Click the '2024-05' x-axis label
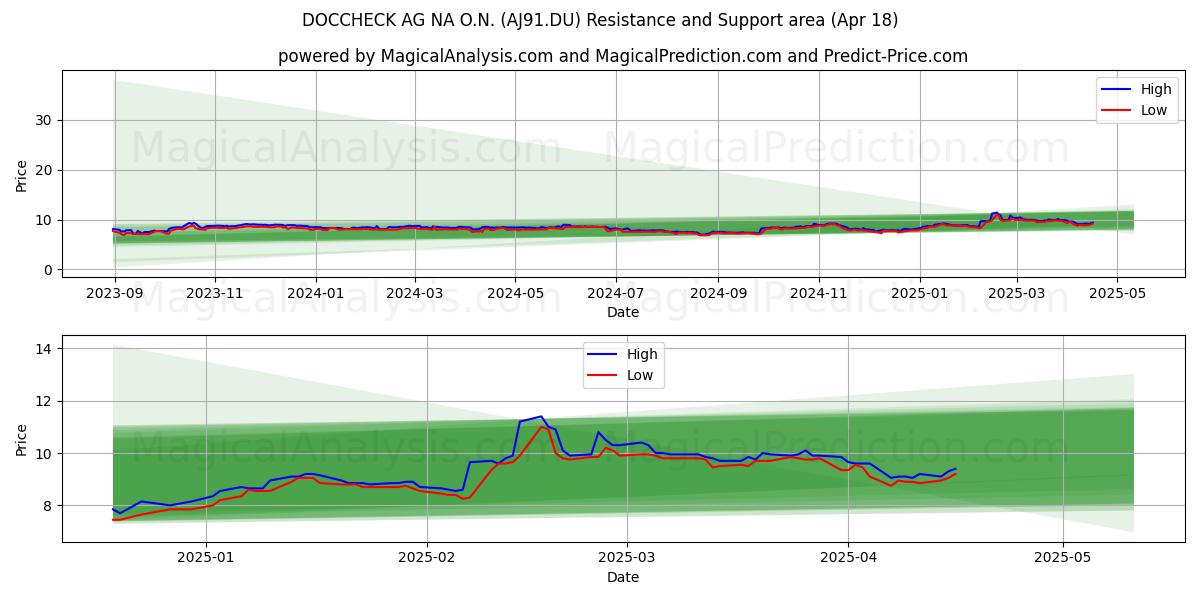 point(515,293)
